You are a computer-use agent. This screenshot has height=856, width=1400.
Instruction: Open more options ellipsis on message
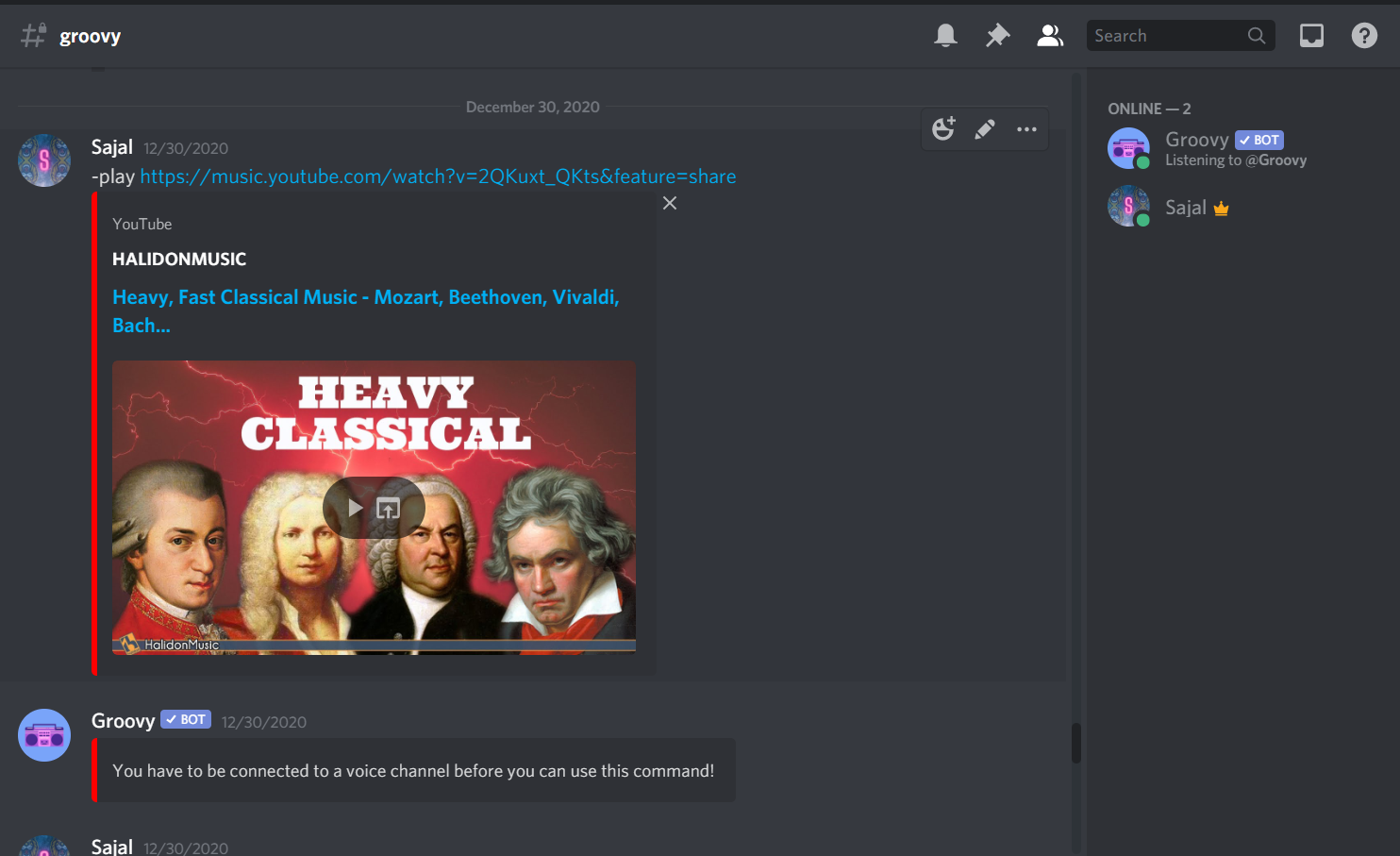[x=1026, y=129]
